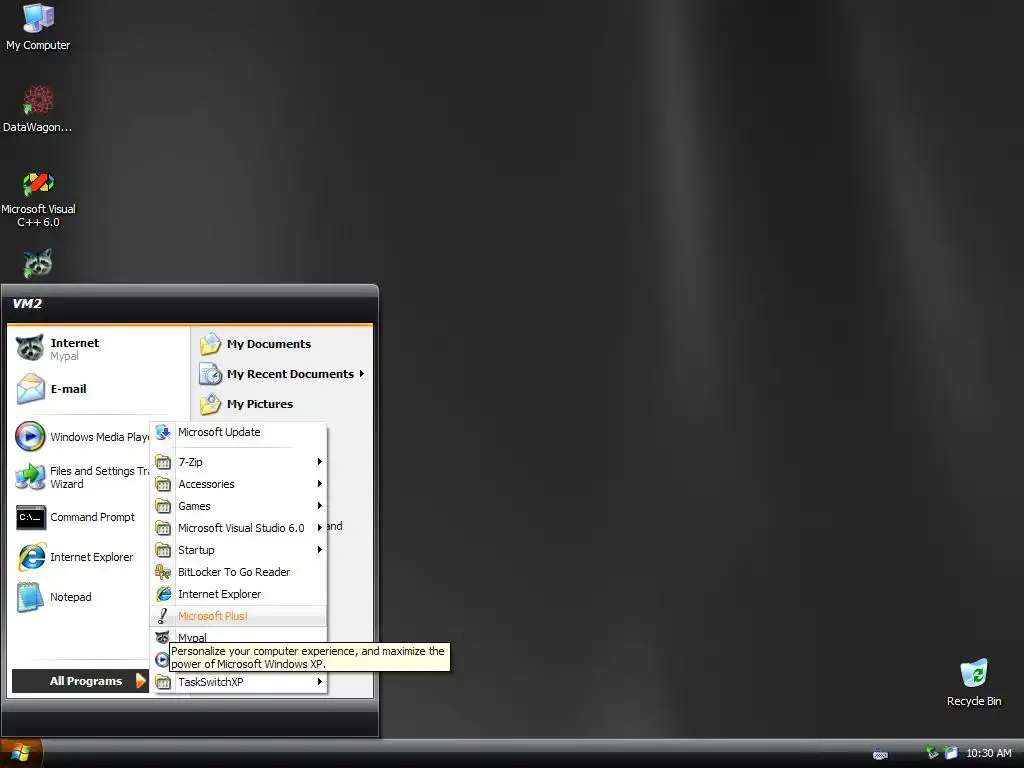
Task: Open the My Documents folder
Action: pyautogui.click(x=283, y=344)
